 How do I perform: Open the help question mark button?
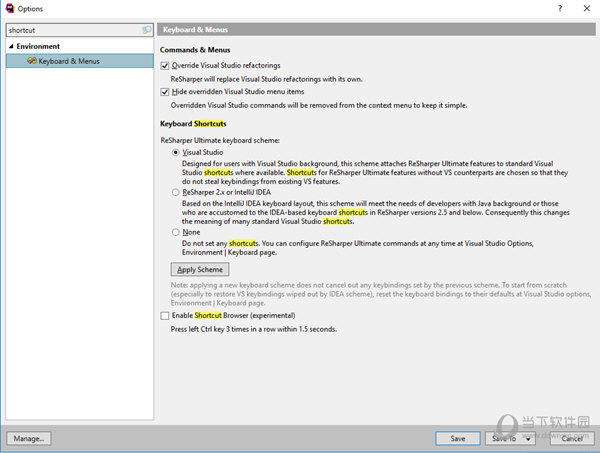click(560, 8)
